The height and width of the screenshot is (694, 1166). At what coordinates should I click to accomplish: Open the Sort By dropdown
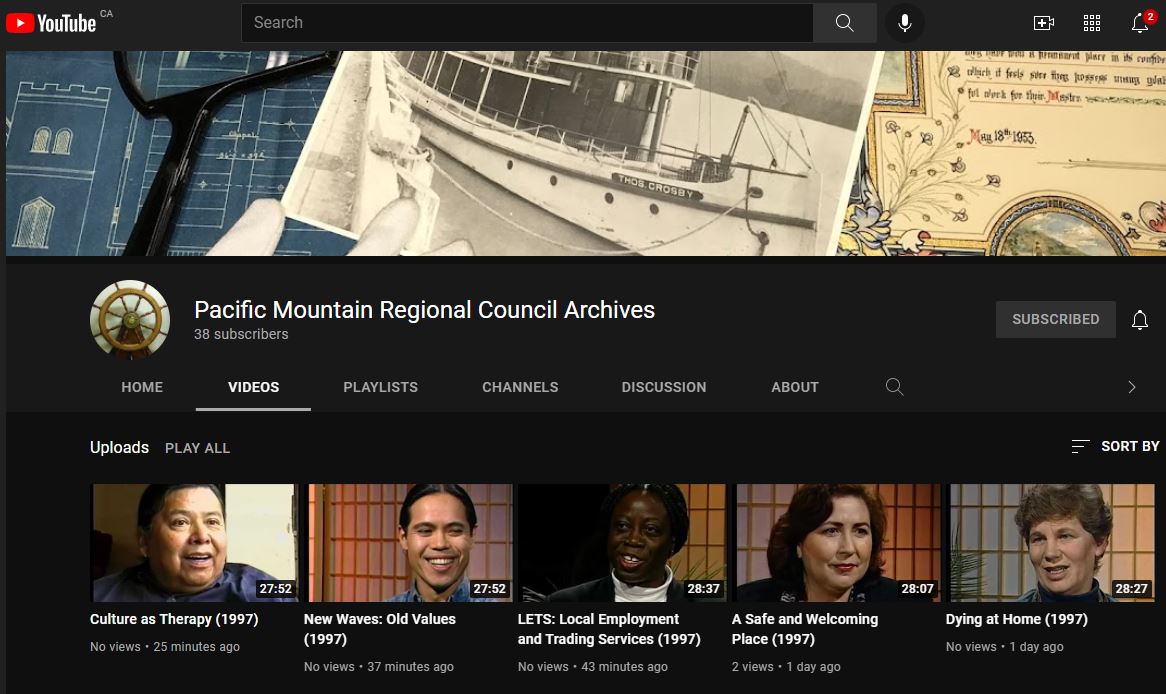coord(1115,446)
